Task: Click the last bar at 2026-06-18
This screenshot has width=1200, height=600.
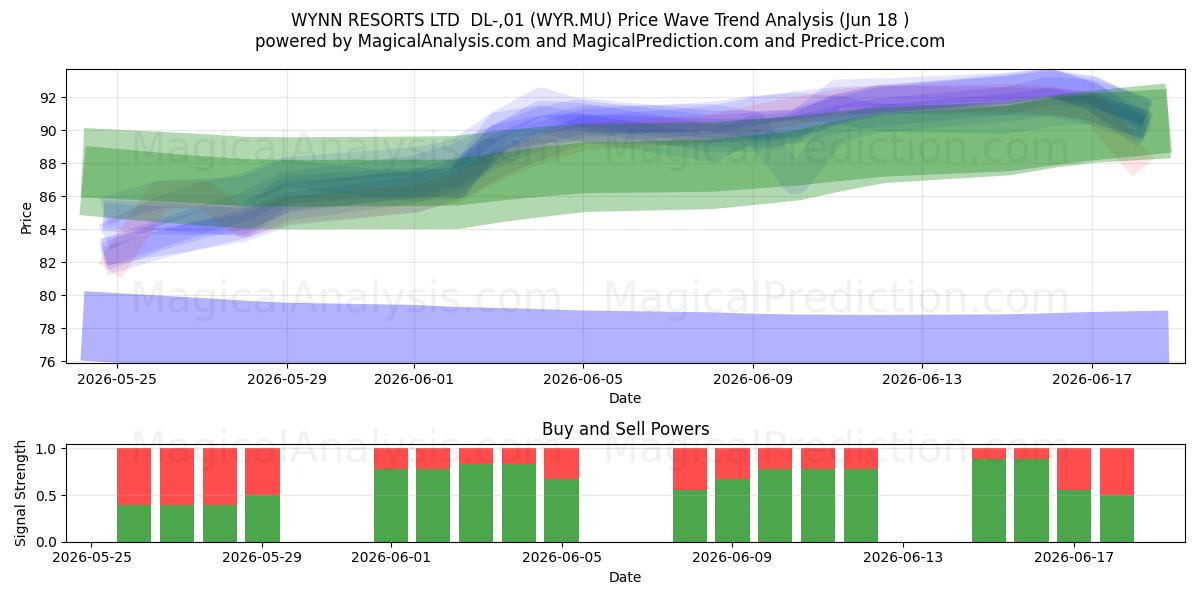Action: (x=1117, y=495)
